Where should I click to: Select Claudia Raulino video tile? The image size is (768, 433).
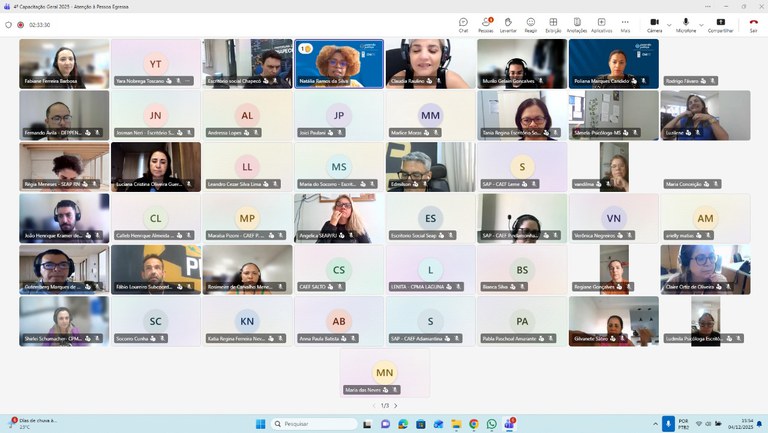431,64
